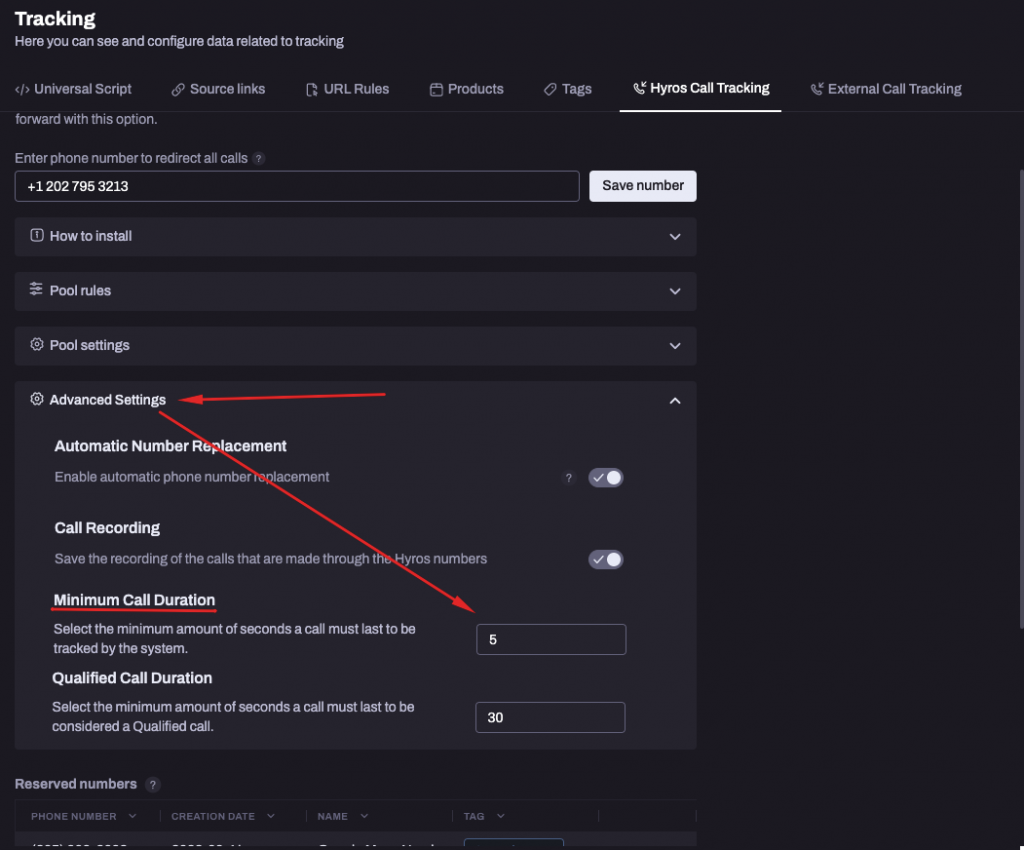Click the Source links chain icon

[x=179, y=89]
